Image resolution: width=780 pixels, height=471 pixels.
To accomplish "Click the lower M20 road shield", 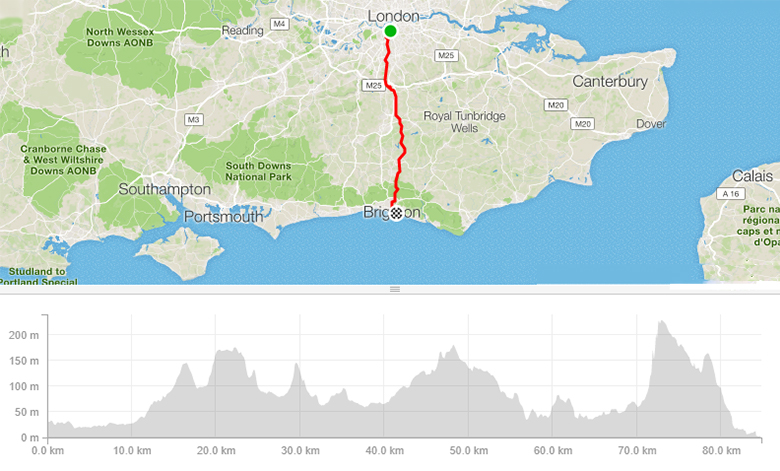I will click(583, 123).
